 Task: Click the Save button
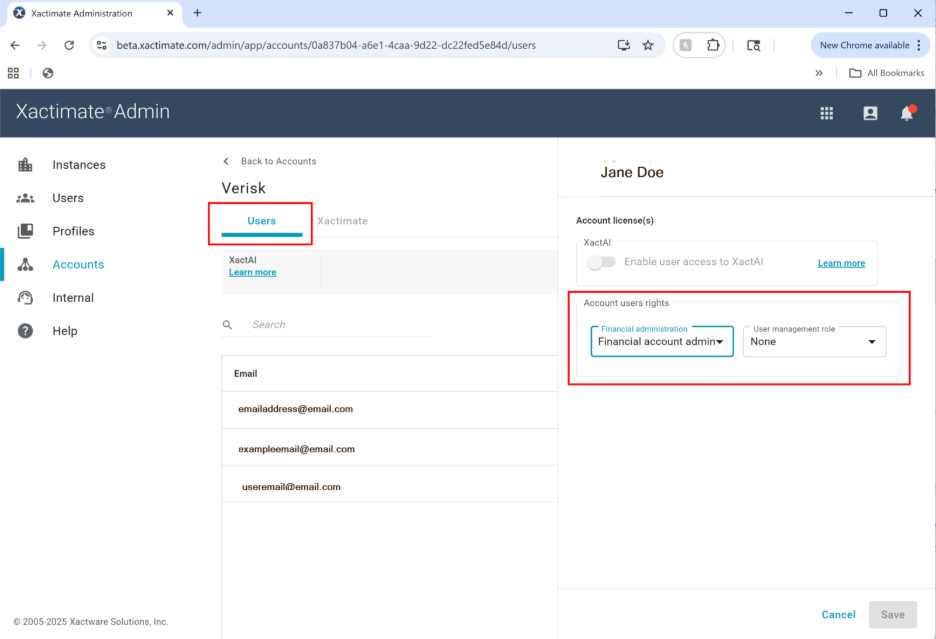[x=893, y=615]
